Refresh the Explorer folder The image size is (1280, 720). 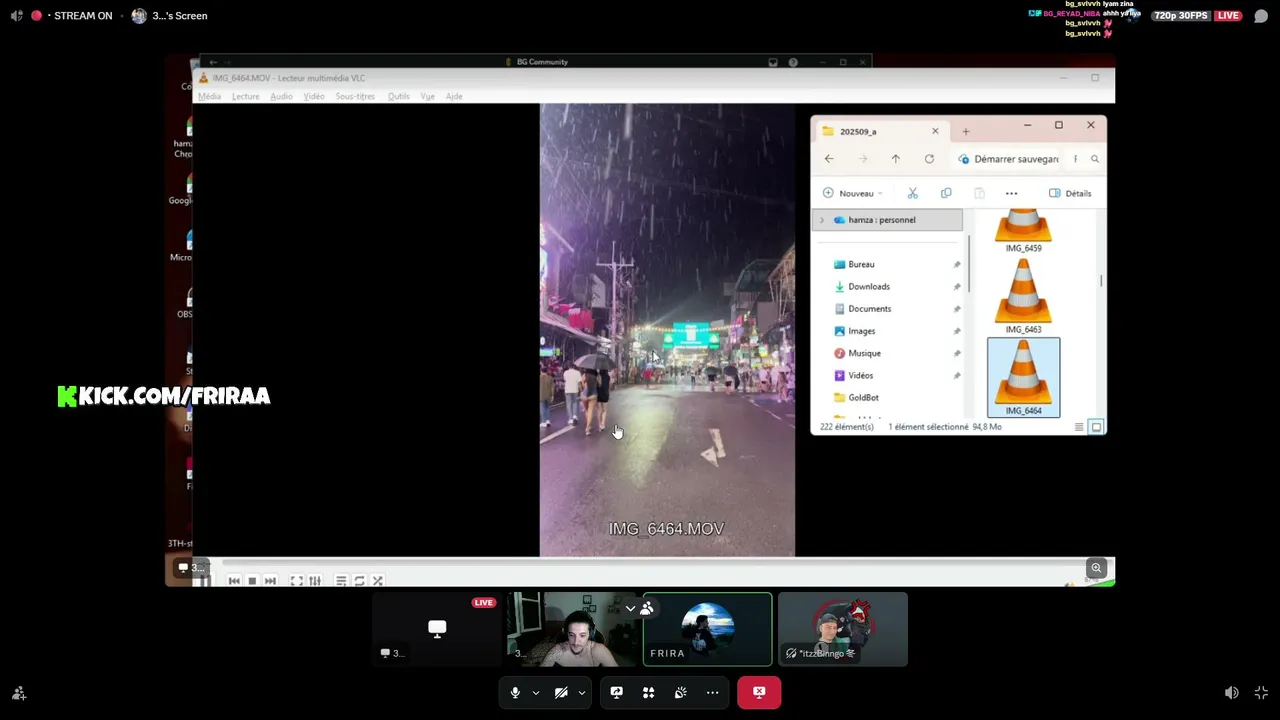coord(929,159)
